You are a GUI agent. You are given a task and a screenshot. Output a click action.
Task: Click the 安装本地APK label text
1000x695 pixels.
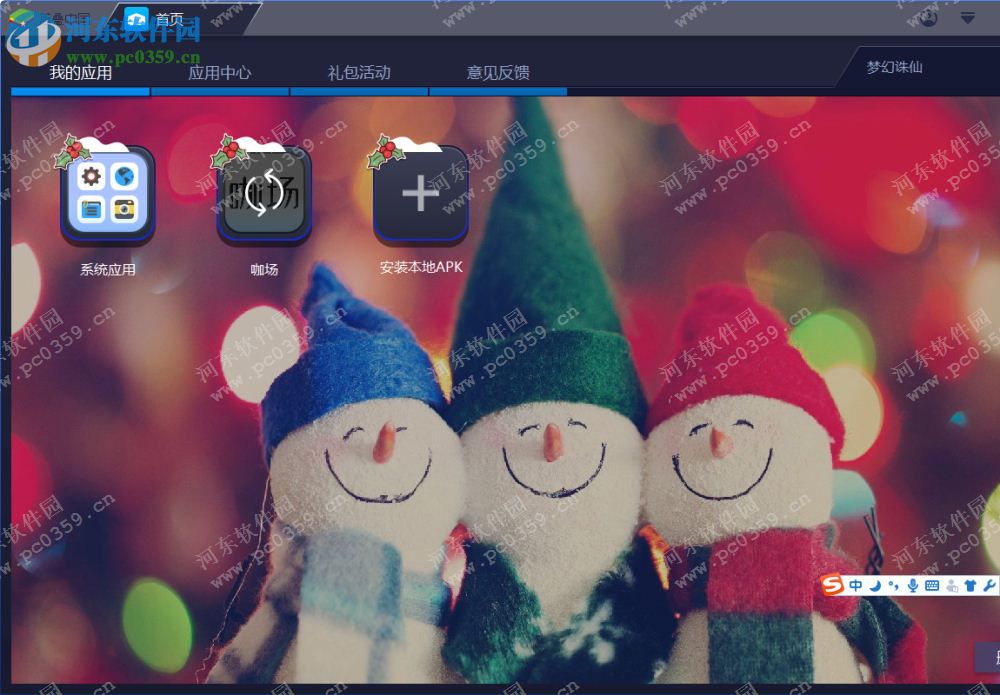pyautogui.click(x=421, y=267)
